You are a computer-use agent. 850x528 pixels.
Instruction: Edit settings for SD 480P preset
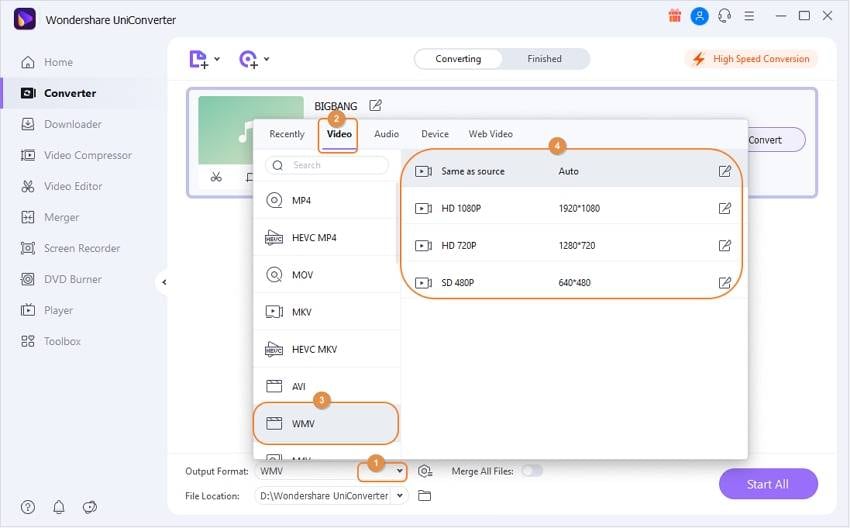tap(725, 282)
